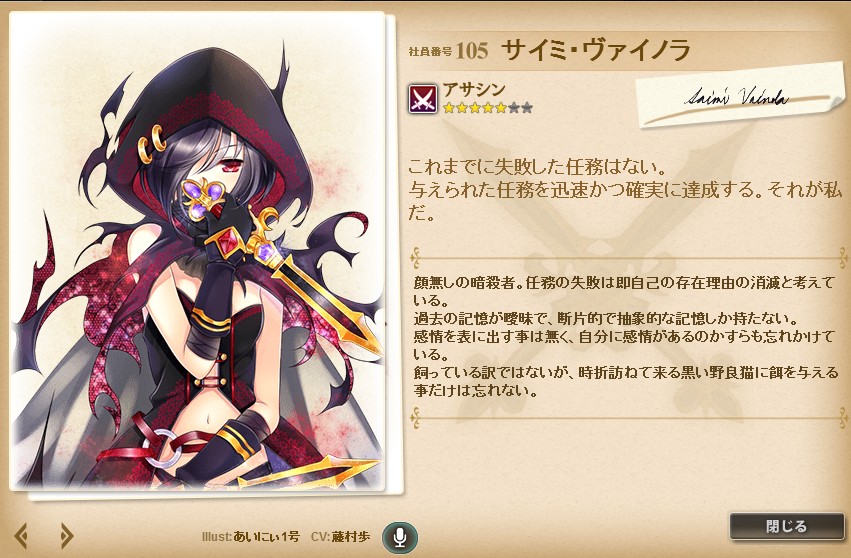This screenshot has width=851, height=558.
Task: Click the illustrator credit あいにぃ1号
Action: point(266,537)
